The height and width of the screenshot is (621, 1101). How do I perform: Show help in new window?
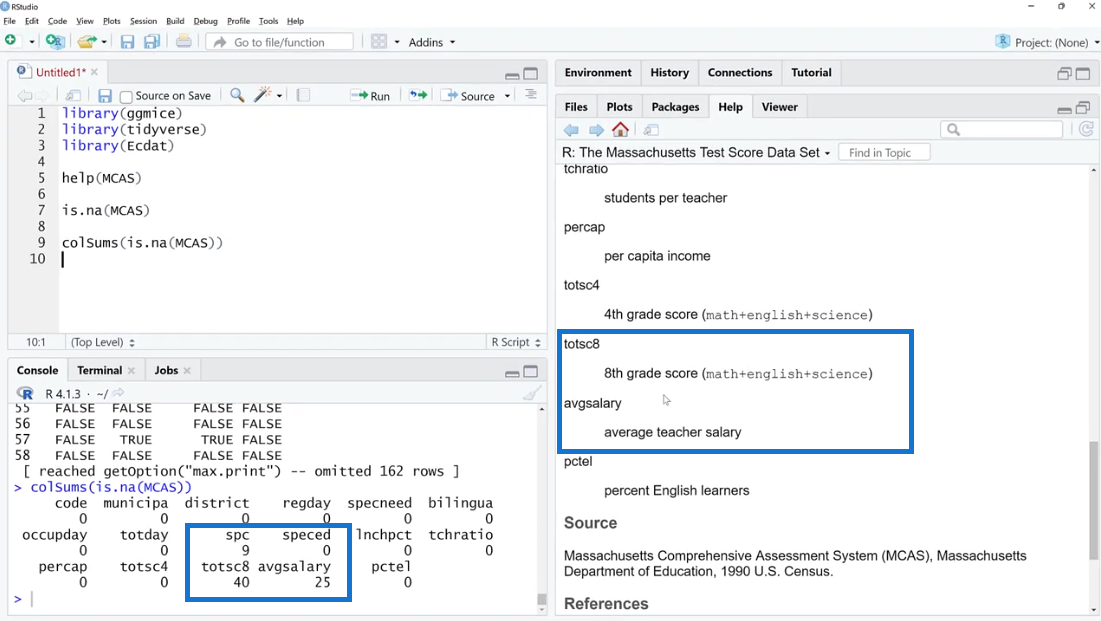coord(651,130)
